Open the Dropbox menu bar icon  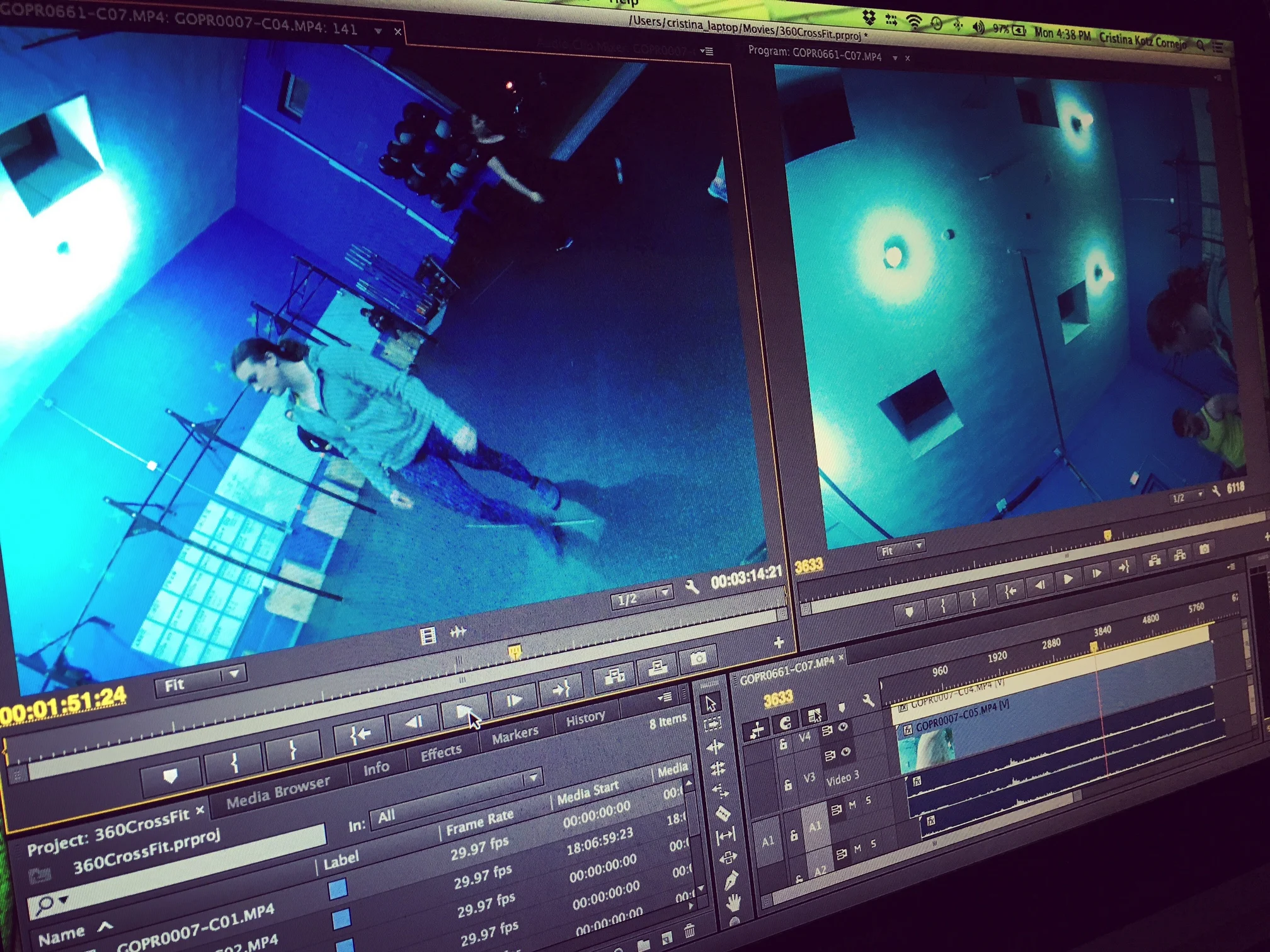click(x=869, y=18)
